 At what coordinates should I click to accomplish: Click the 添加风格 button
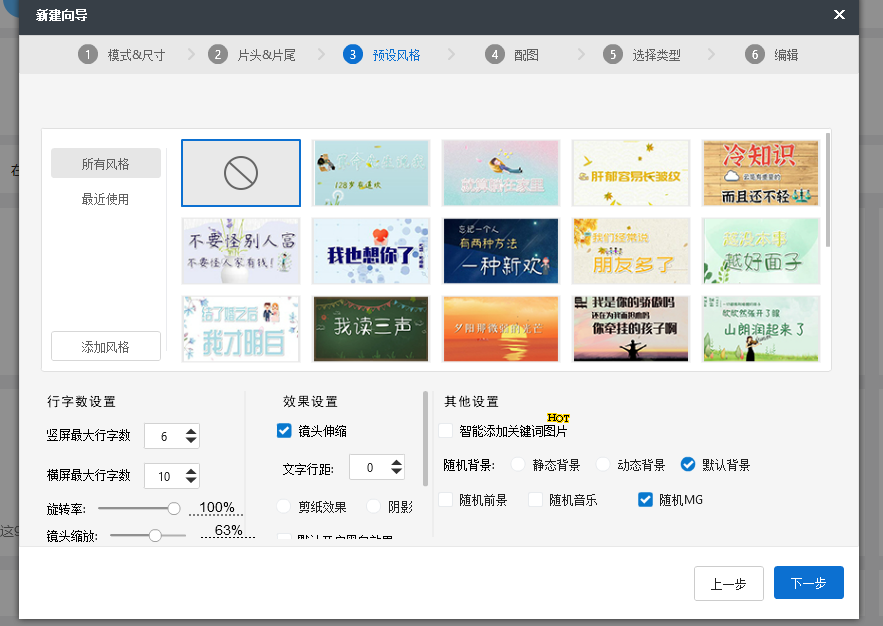point(106,346)
